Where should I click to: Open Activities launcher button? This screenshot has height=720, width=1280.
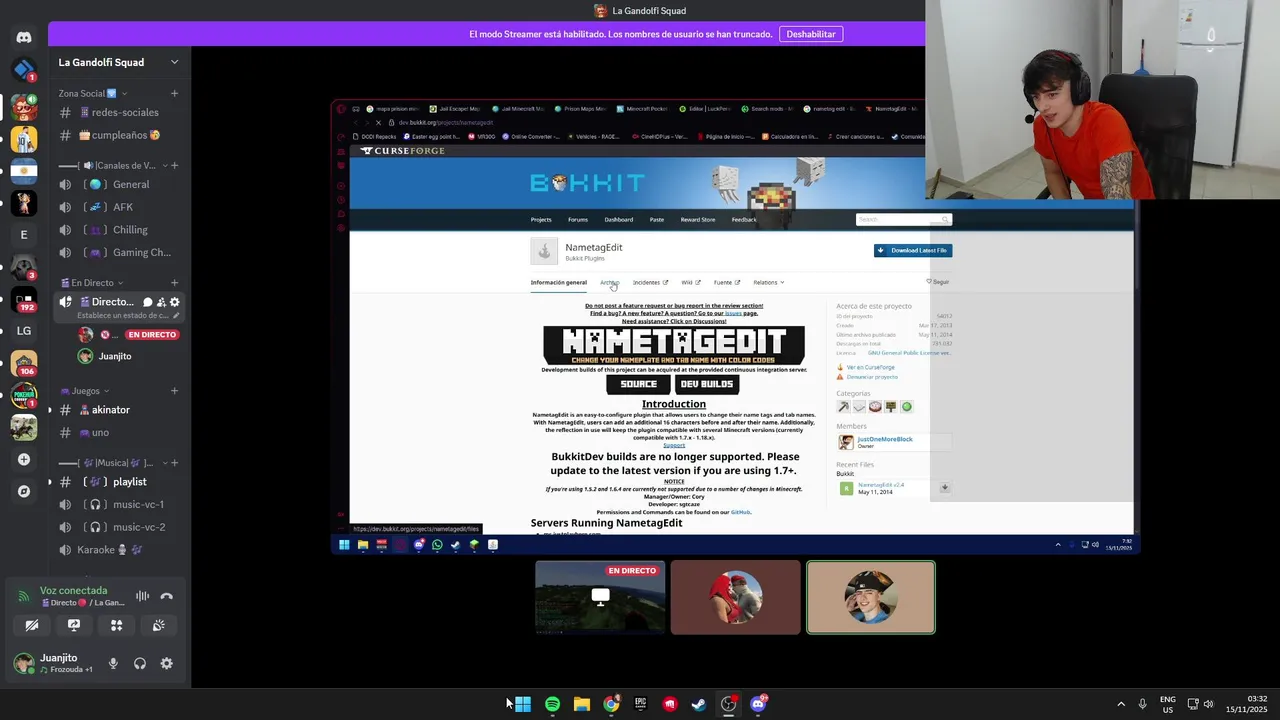(116, 625)
